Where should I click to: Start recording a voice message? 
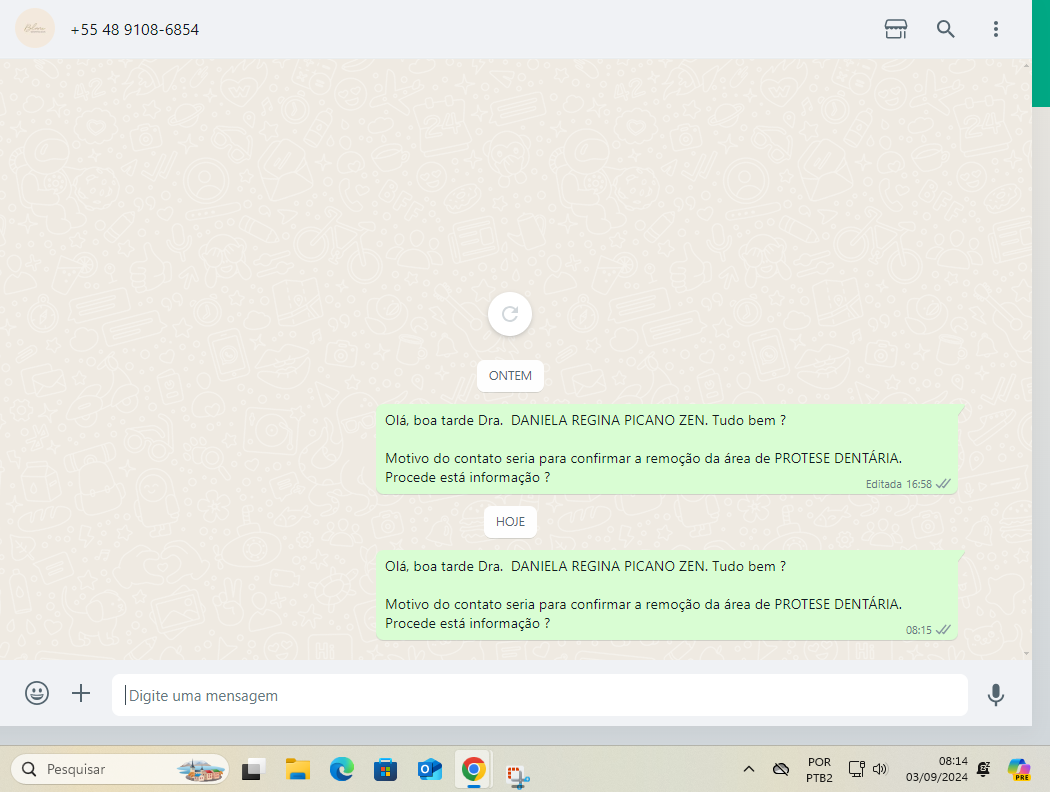point(995,694)
